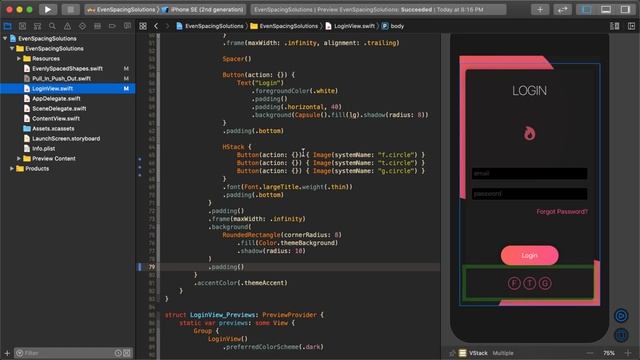
Task: Click the G circle button in the preview
Action: point(545,283)
